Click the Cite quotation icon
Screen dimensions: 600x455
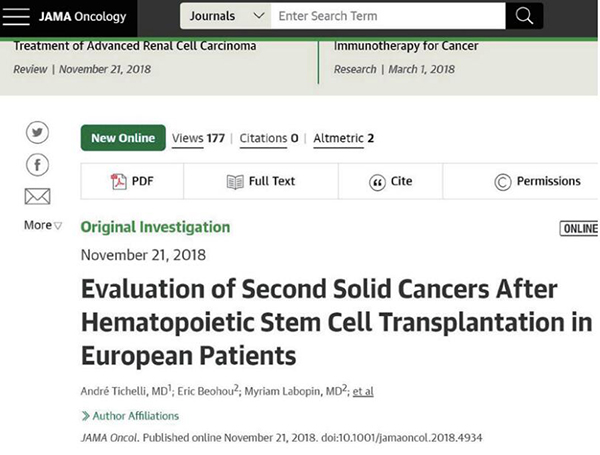pos(377,183)
